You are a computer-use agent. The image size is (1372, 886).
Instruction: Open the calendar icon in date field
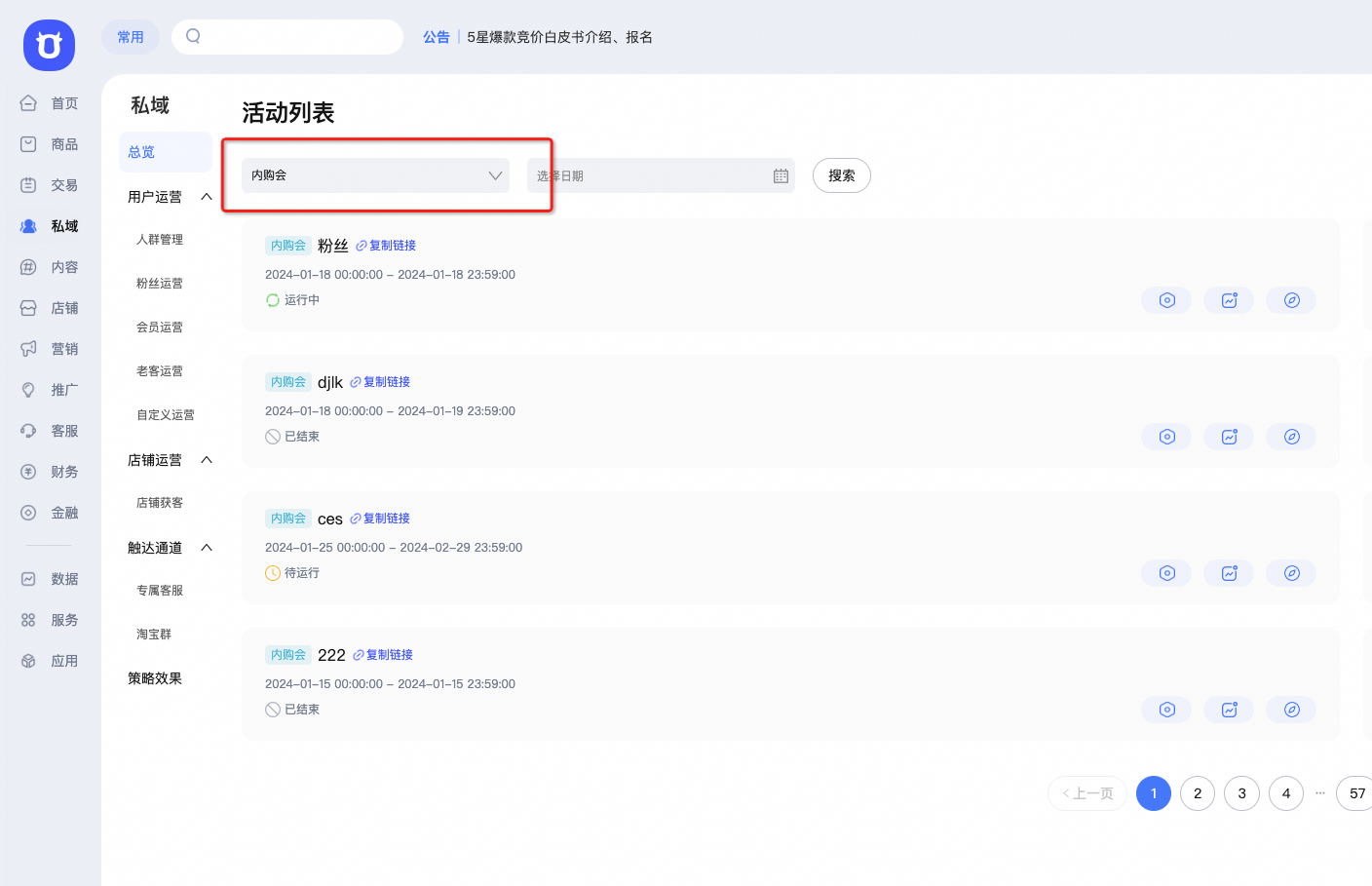tap(781, 175)
